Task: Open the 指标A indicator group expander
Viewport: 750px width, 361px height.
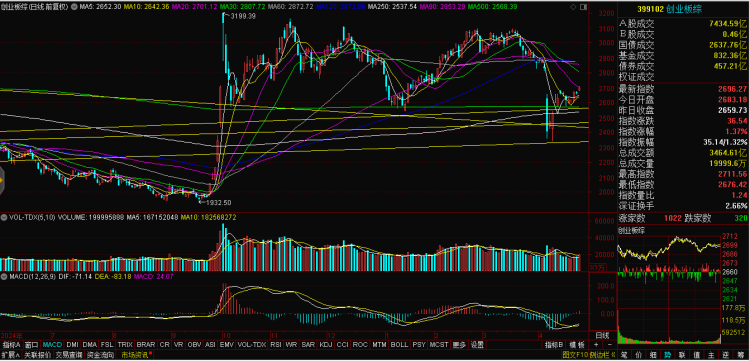Action: click(12, 345)
